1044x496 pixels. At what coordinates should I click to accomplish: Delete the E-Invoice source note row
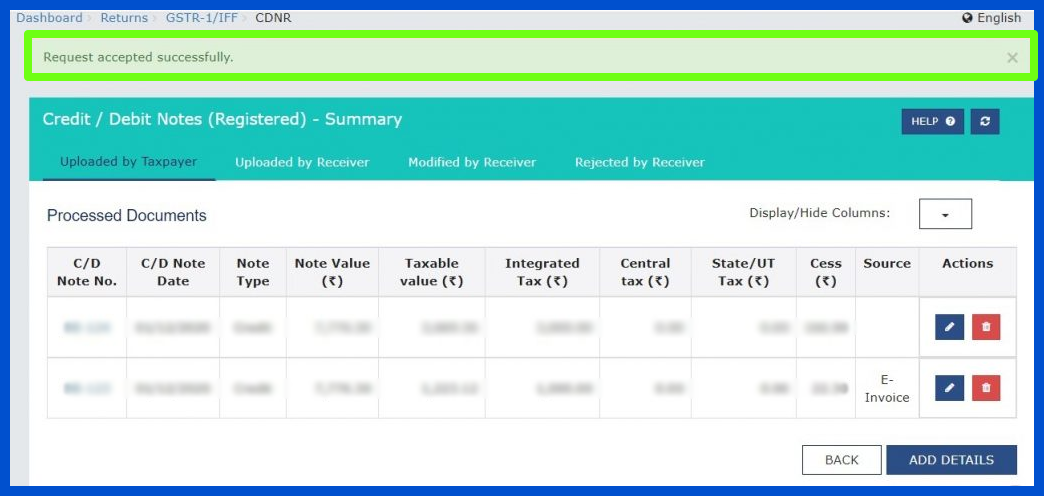pyautogui.click(x=986, y=387)
